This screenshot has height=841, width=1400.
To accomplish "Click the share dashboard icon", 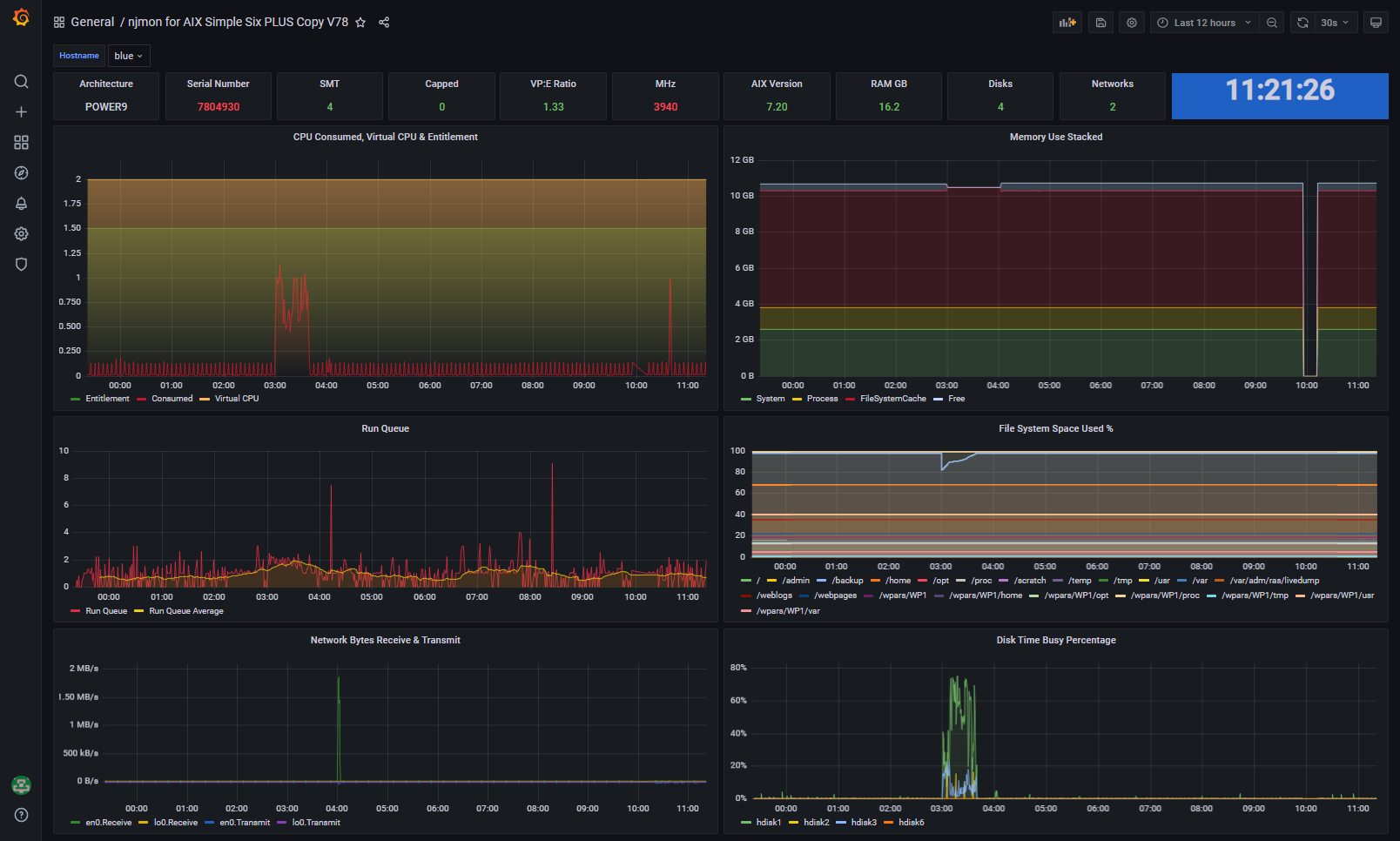I will pos(384,23).
